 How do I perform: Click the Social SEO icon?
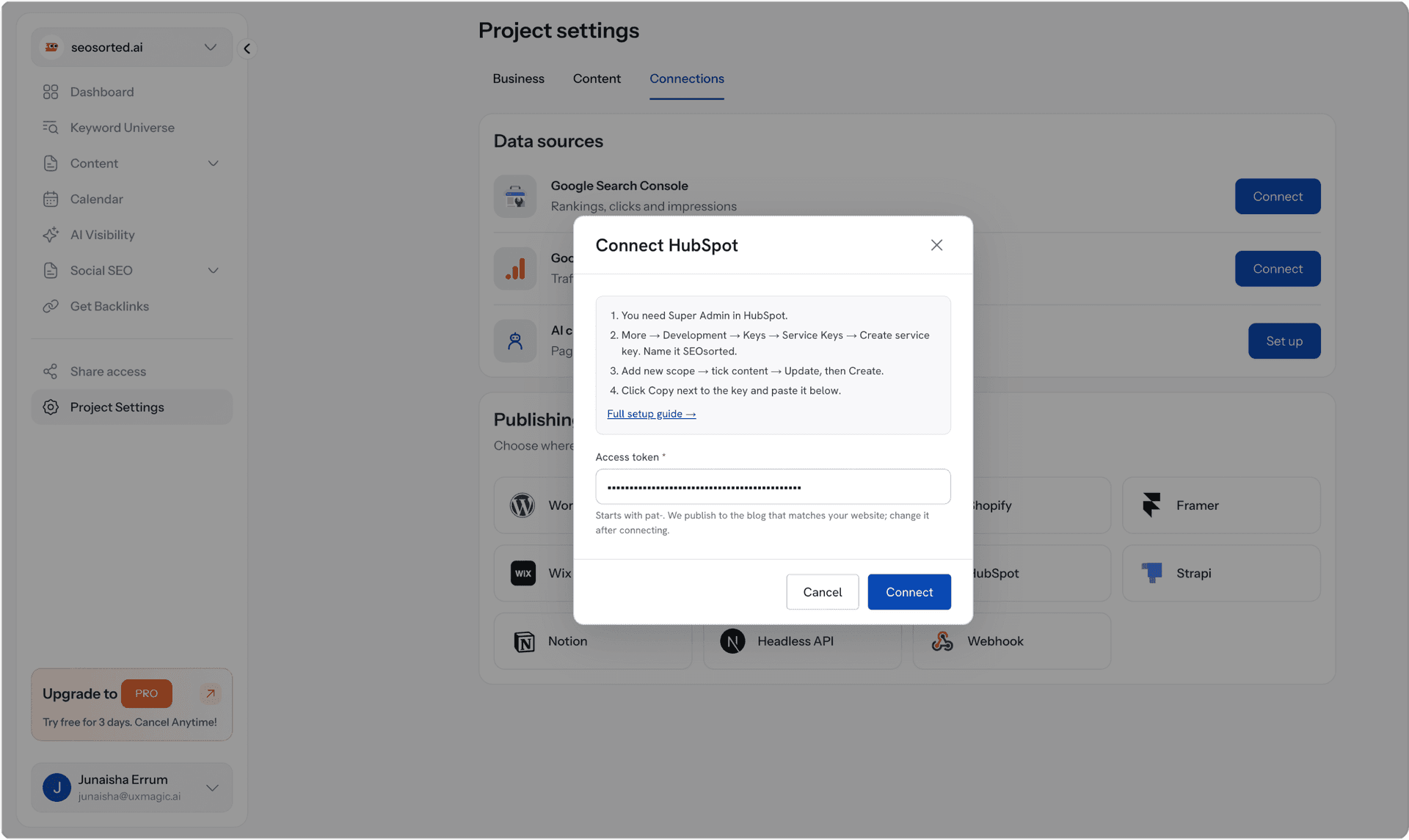[51, 271]
